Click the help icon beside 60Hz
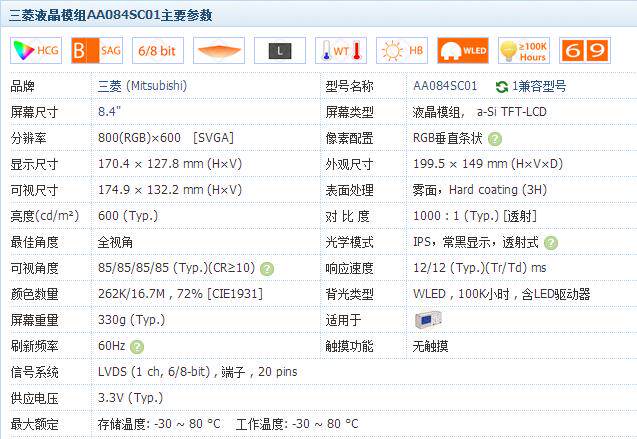637x439 pixels. click(137, 347)
